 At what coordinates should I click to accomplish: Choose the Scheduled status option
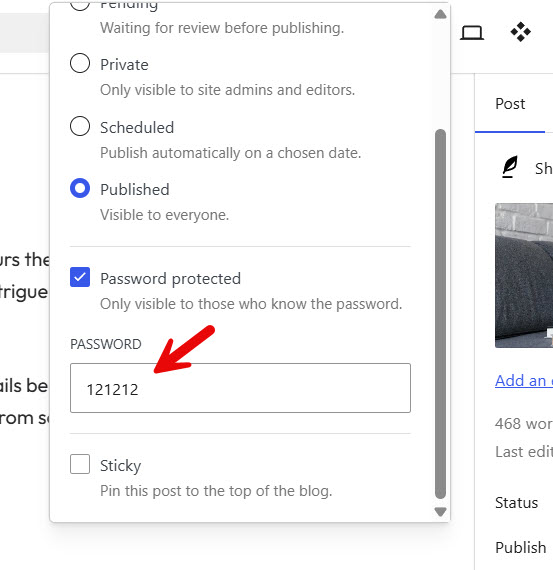click(80, 126)
